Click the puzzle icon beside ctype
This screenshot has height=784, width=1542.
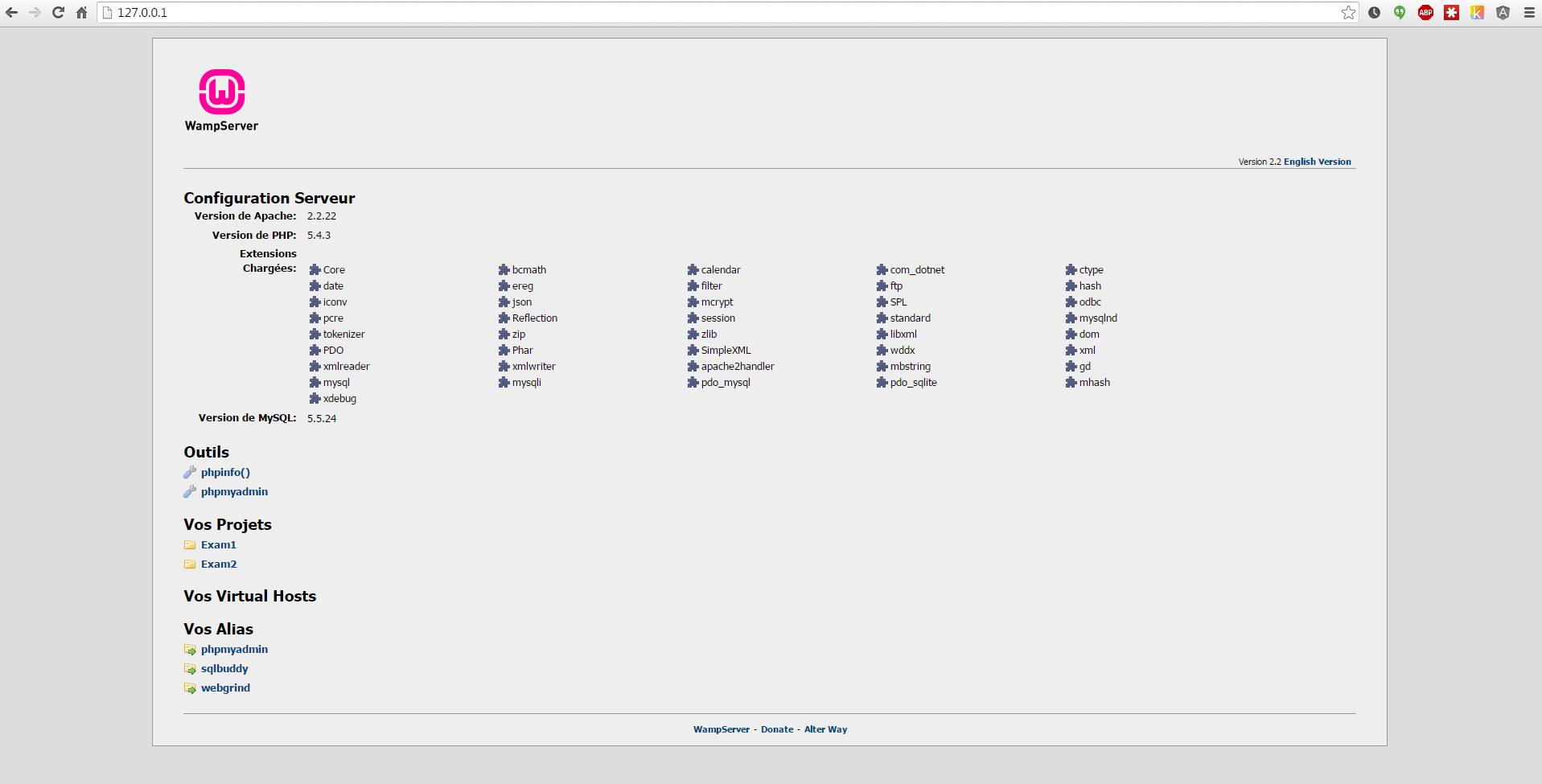[1071, 270]
